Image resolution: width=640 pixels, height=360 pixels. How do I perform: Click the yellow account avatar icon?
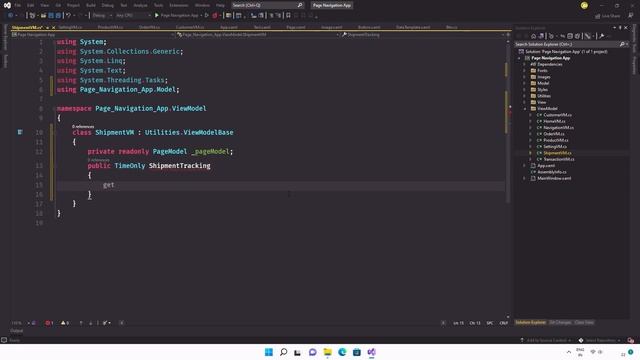click(x=584, y=5)
